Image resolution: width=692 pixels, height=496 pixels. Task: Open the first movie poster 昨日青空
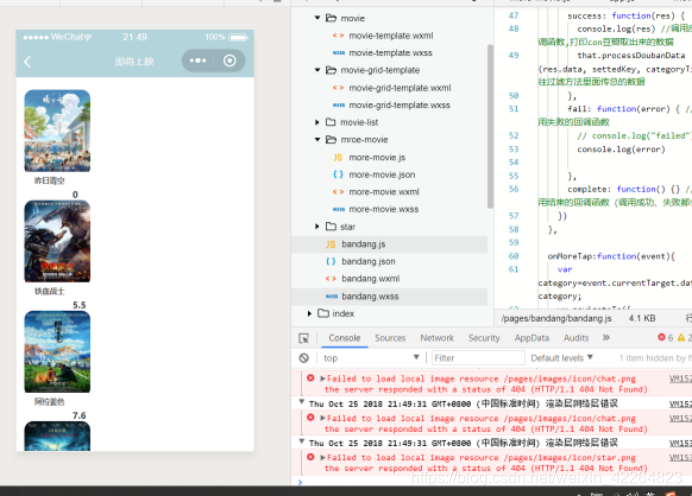tap(57, 131)
